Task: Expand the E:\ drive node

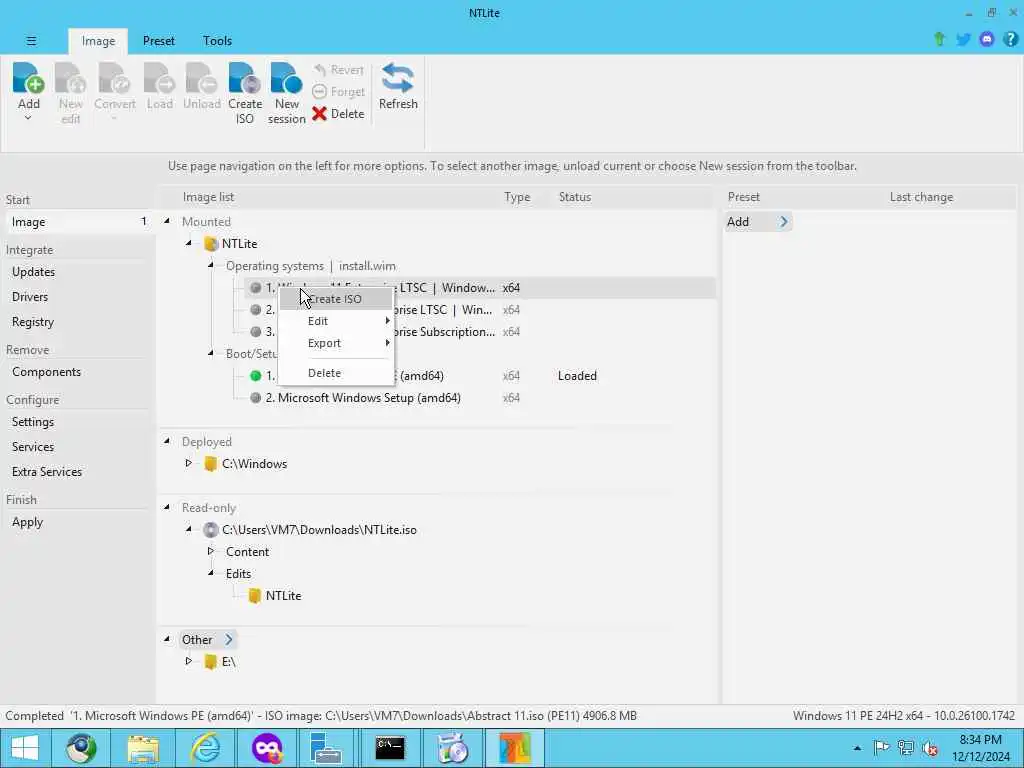Action: click(x=189, y=661)
